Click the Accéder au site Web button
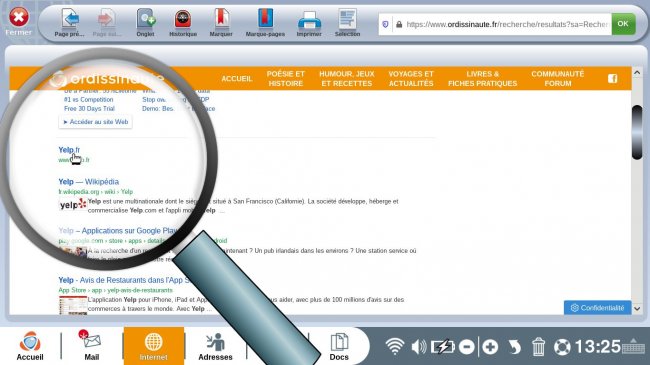 (x=95, y=122)
